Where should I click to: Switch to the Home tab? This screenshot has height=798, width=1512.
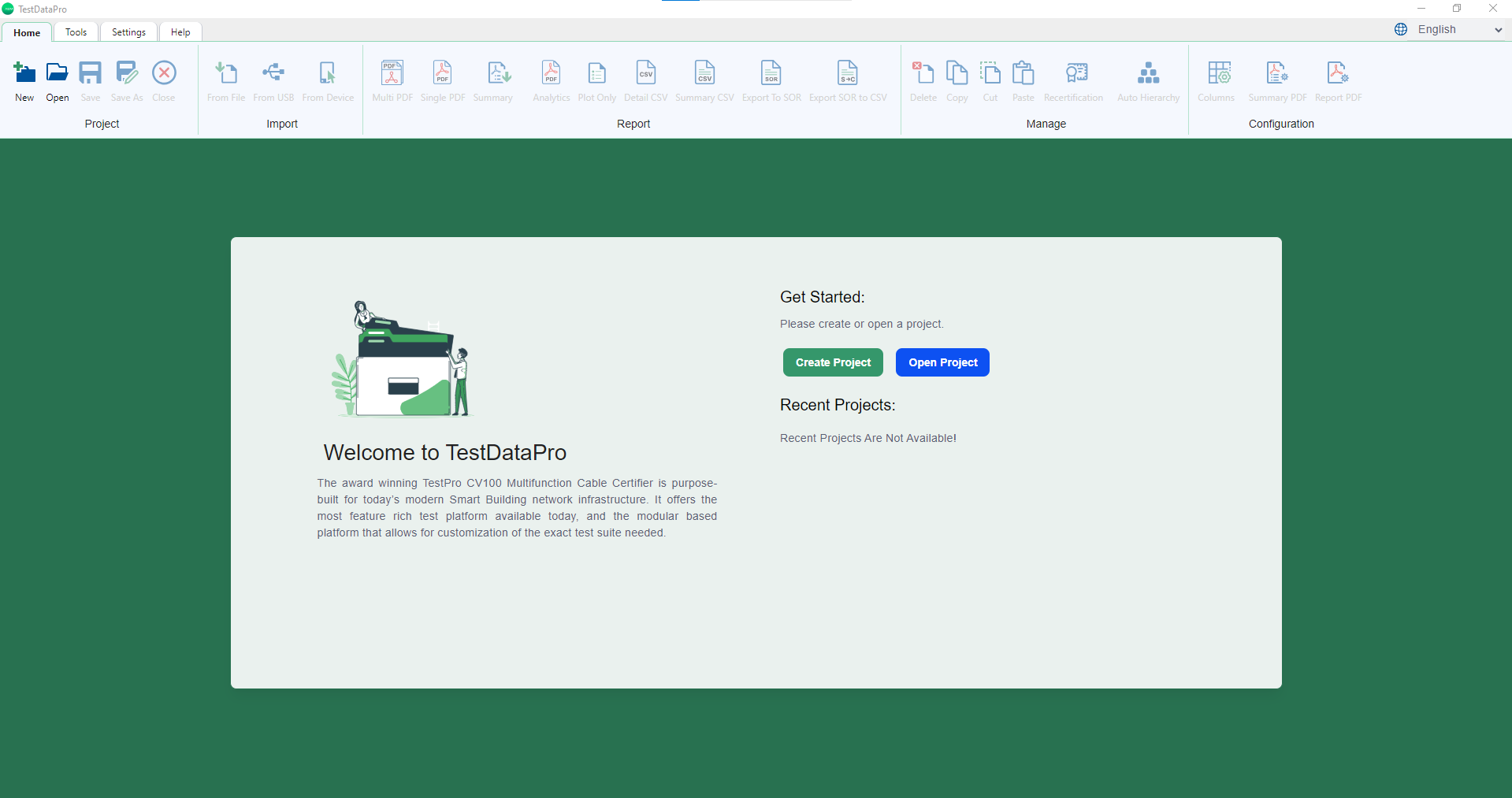point(27,32)
